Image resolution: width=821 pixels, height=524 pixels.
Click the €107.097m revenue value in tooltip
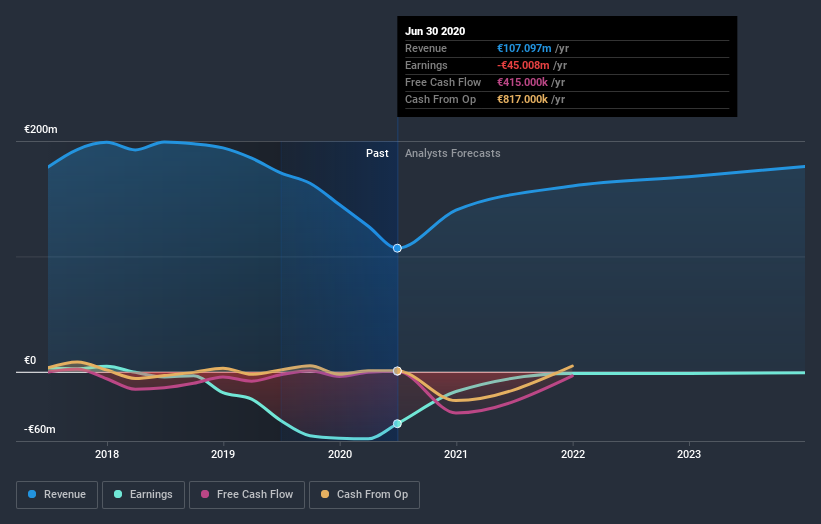(x=524, y=48)
